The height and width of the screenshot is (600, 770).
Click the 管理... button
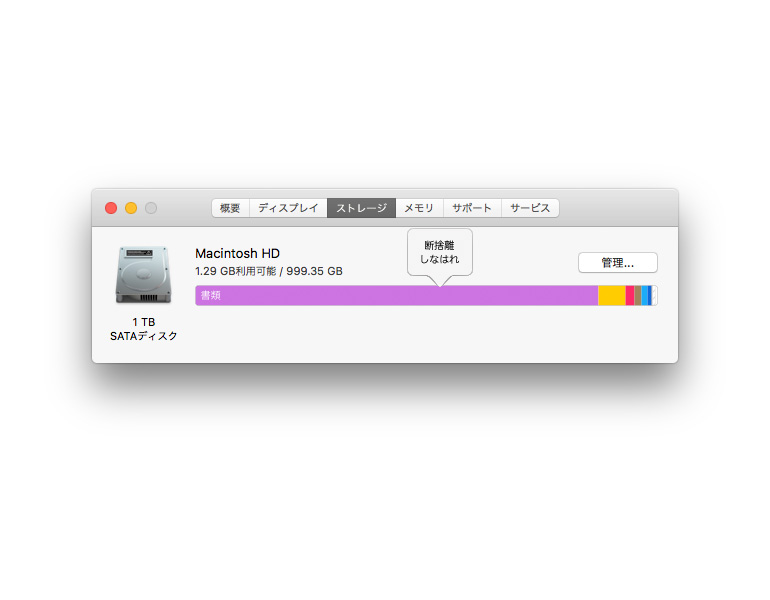[x=618, y=263]
